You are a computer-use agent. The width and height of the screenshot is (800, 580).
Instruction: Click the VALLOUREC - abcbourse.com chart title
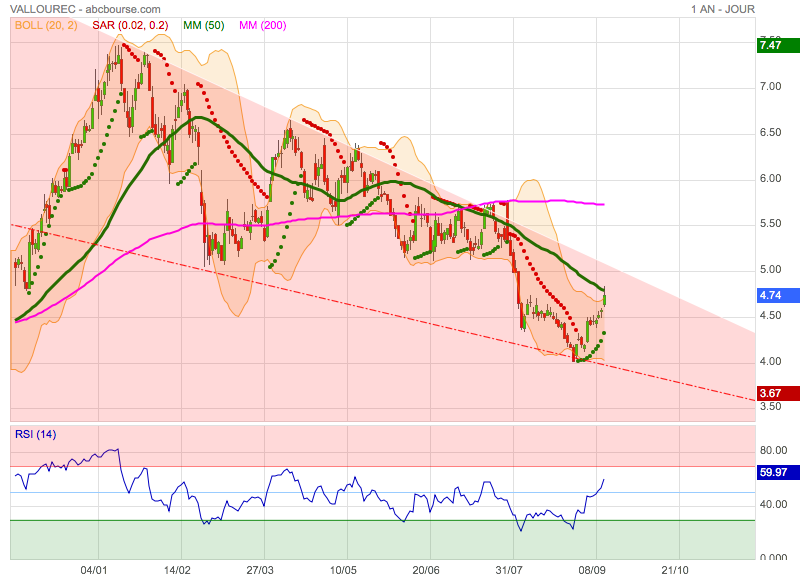[85, 9]
